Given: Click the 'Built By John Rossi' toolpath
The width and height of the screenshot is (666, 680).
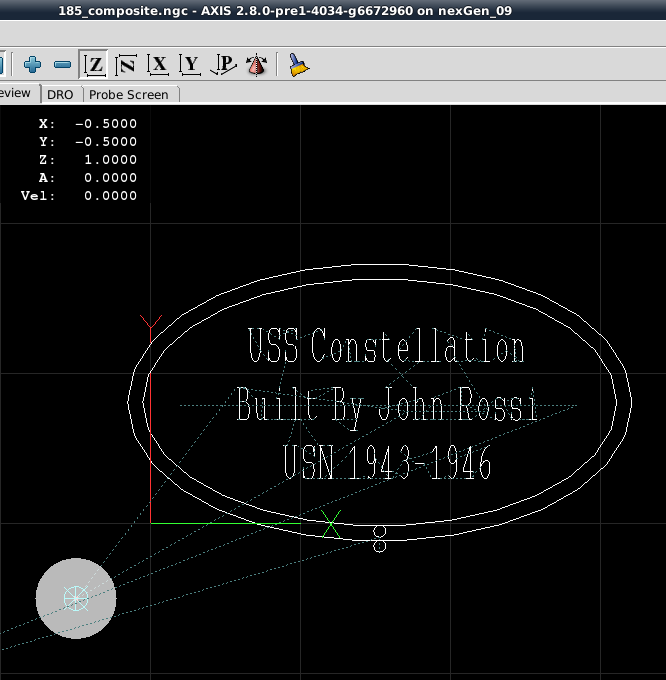Looking at the screenshot, I should [386, 406].
